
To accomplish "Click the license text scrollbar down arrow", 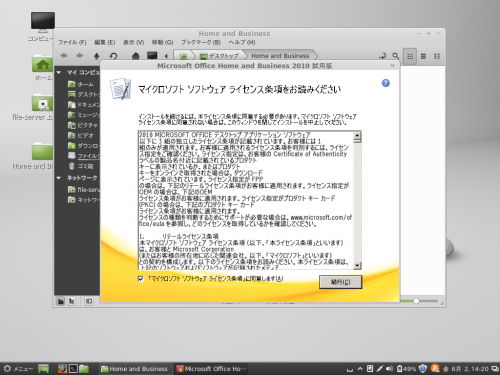I will click(x=357, y=266).
